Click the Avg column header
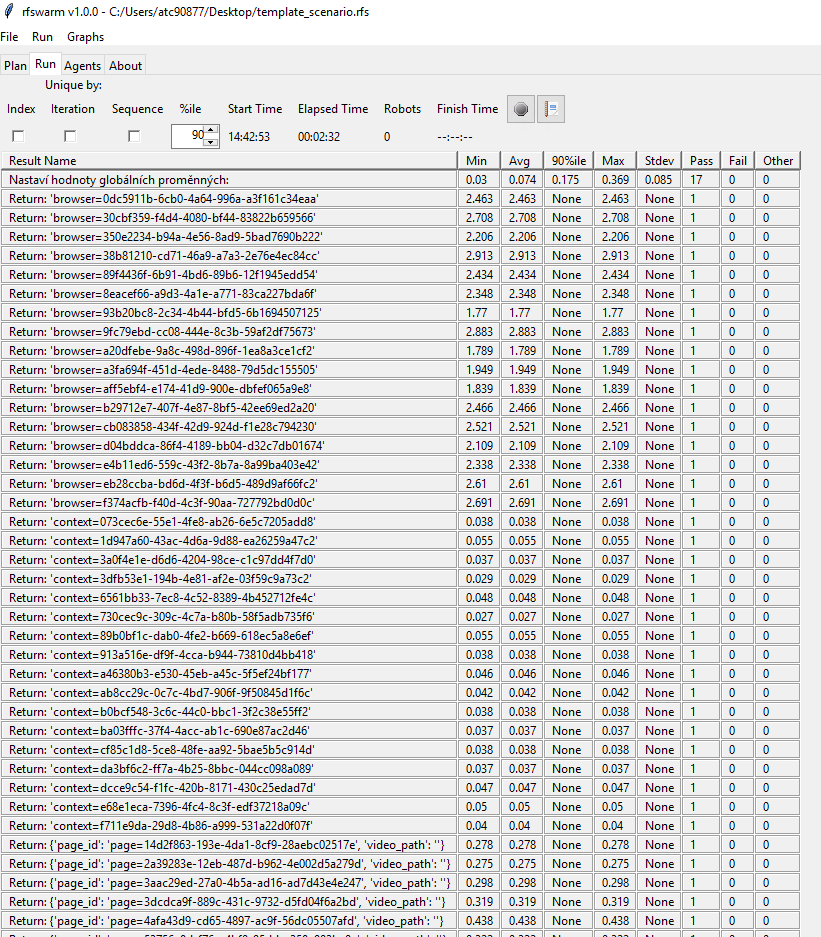The height and width of the screenshot is (937, 821). (522, 161)
